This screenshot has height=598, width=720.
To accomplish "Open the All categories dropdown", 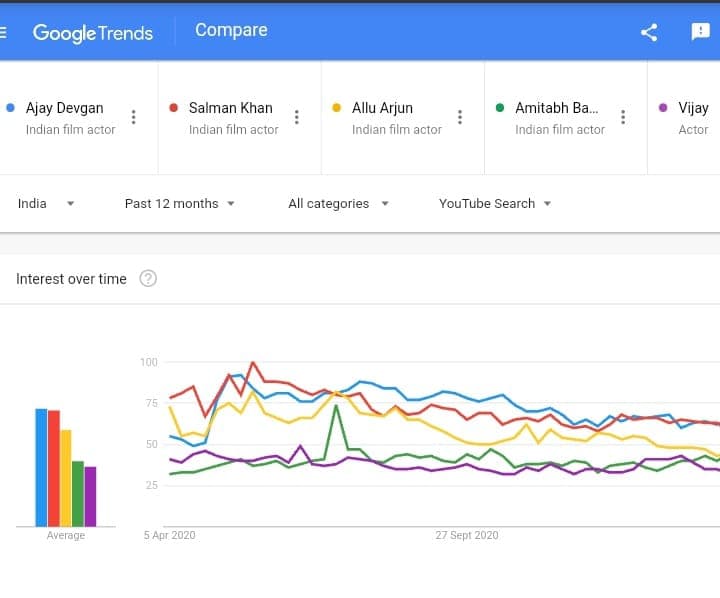I will [x=338, y=204].
